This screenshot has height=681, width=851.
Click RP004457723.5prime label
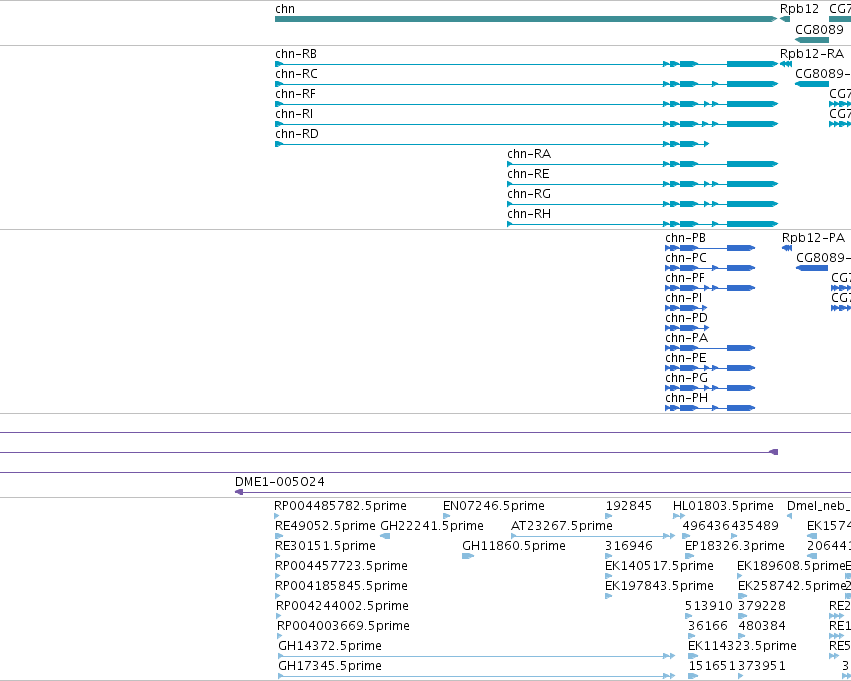click(x=341, y=566)
